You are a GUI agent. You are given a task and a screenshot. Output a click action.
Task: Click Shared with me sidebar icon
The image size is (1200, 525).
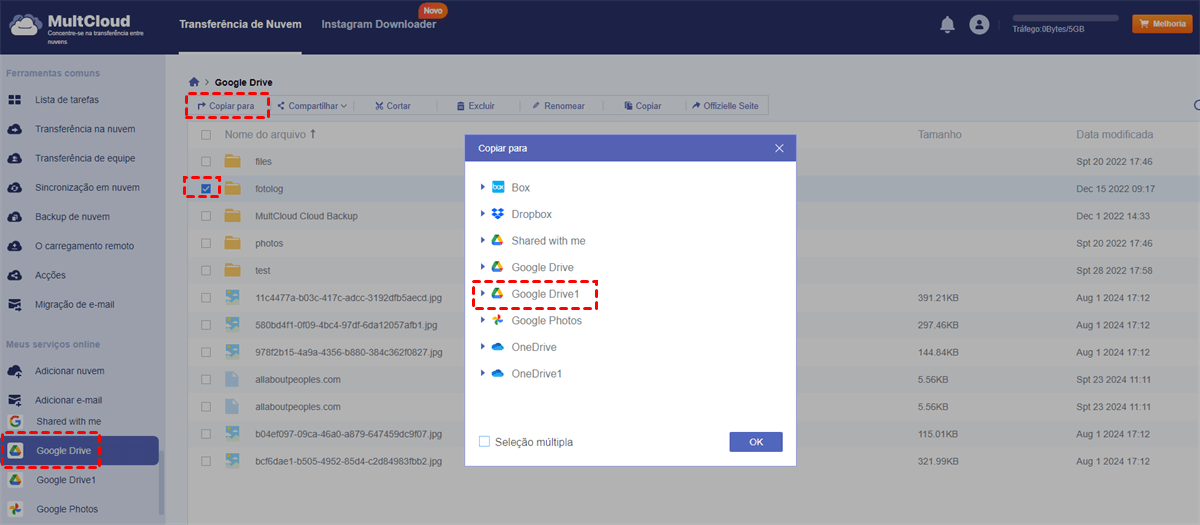(x=15, y=422)
